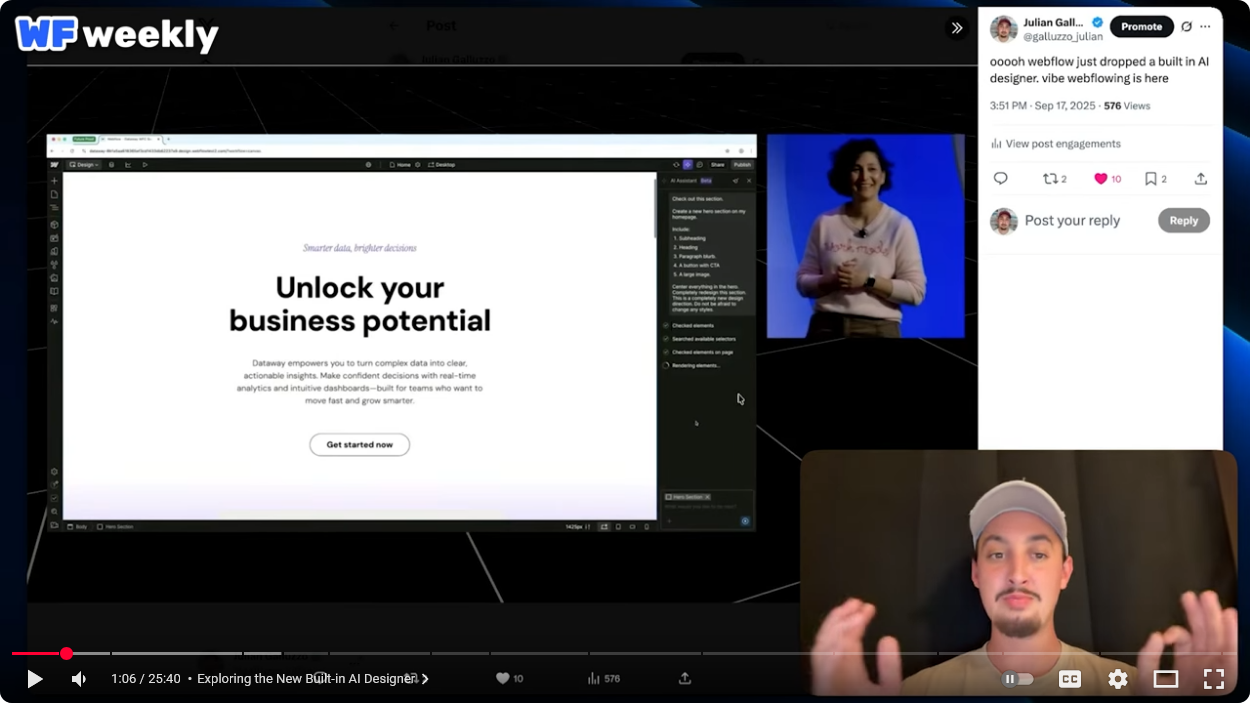Open the Design mode dropdown in Webflow
Image resolution: width=1250 pixels, height=703 pixels.
pyautogui.click(x=84, y=165)
